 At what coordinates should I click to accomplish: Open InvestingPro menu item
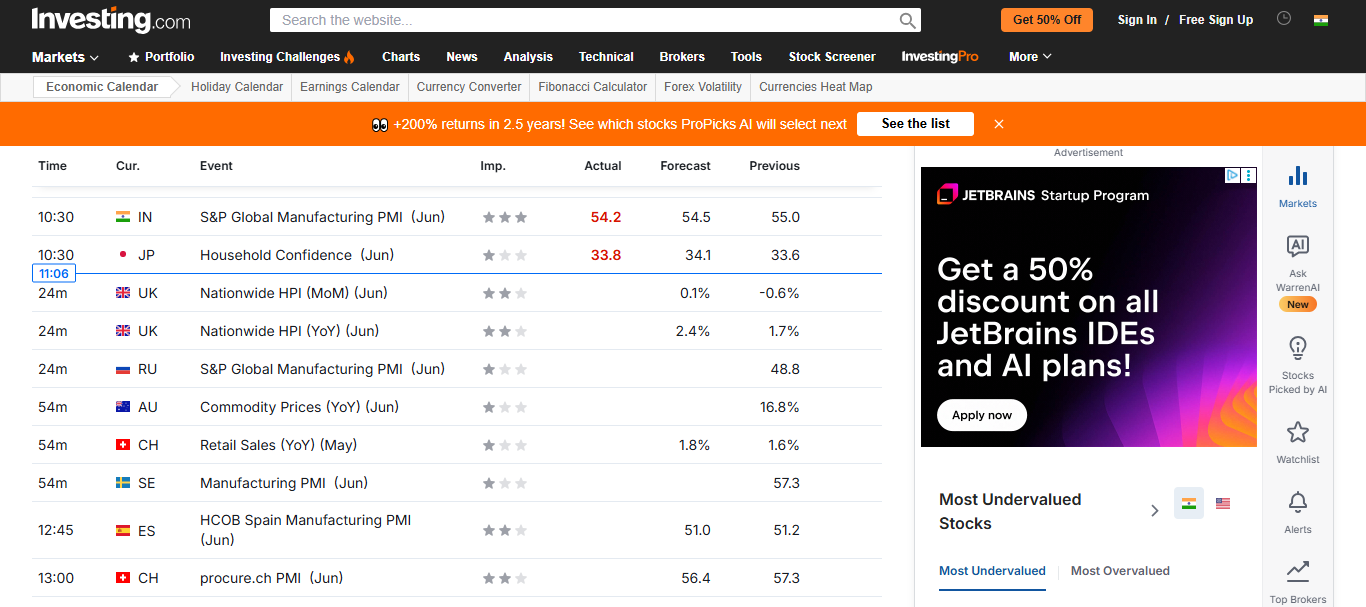click(x=940, y=57)
